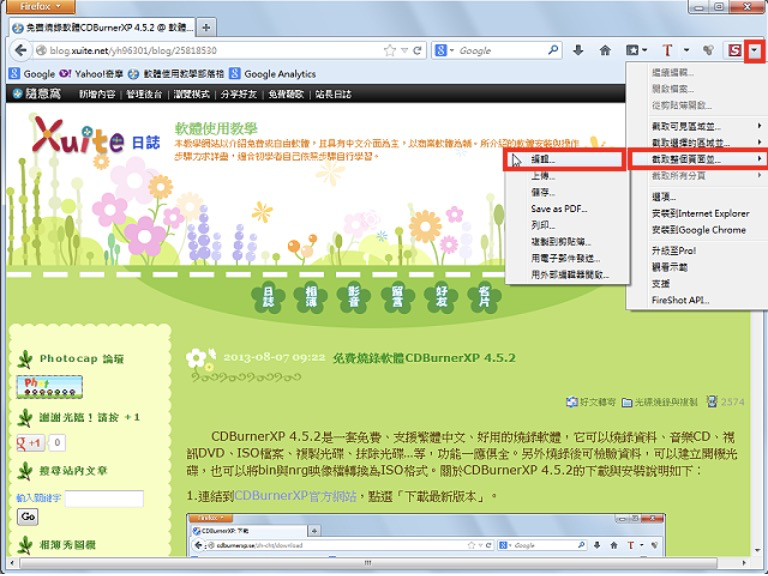This screenshot has height=576, width=768.
Task: Open the Google Analytics bookmark
Action: [x=273, y=74]
